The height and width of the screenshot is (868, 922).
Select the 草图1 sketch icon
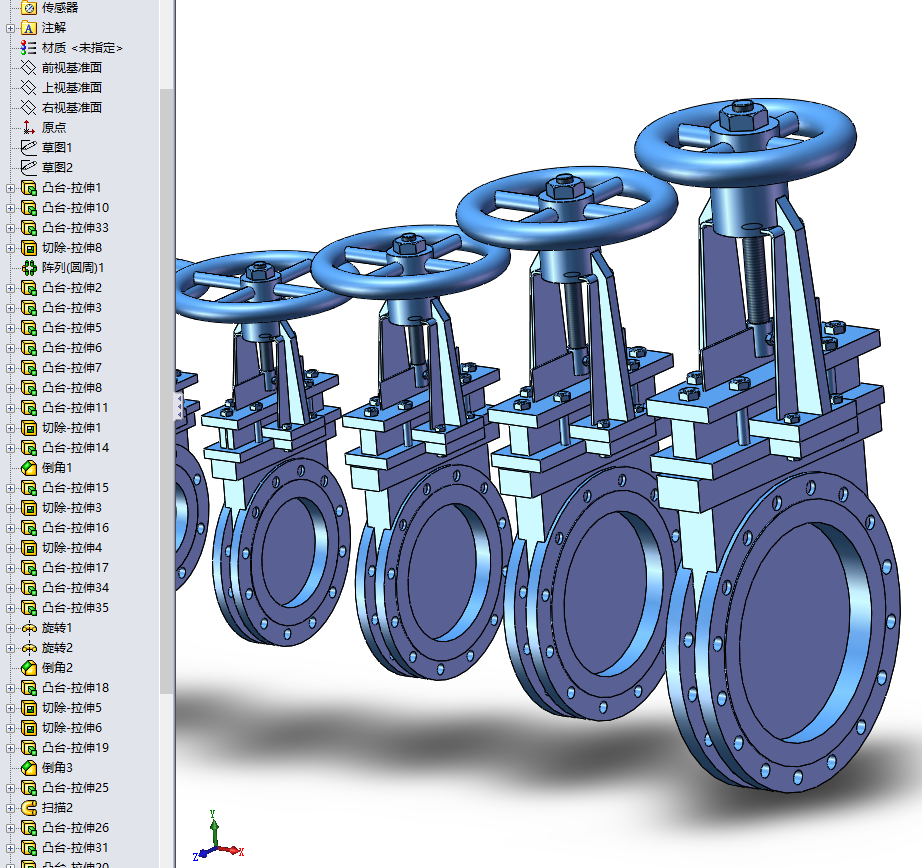pyautogui.click(x=28, y=148)
